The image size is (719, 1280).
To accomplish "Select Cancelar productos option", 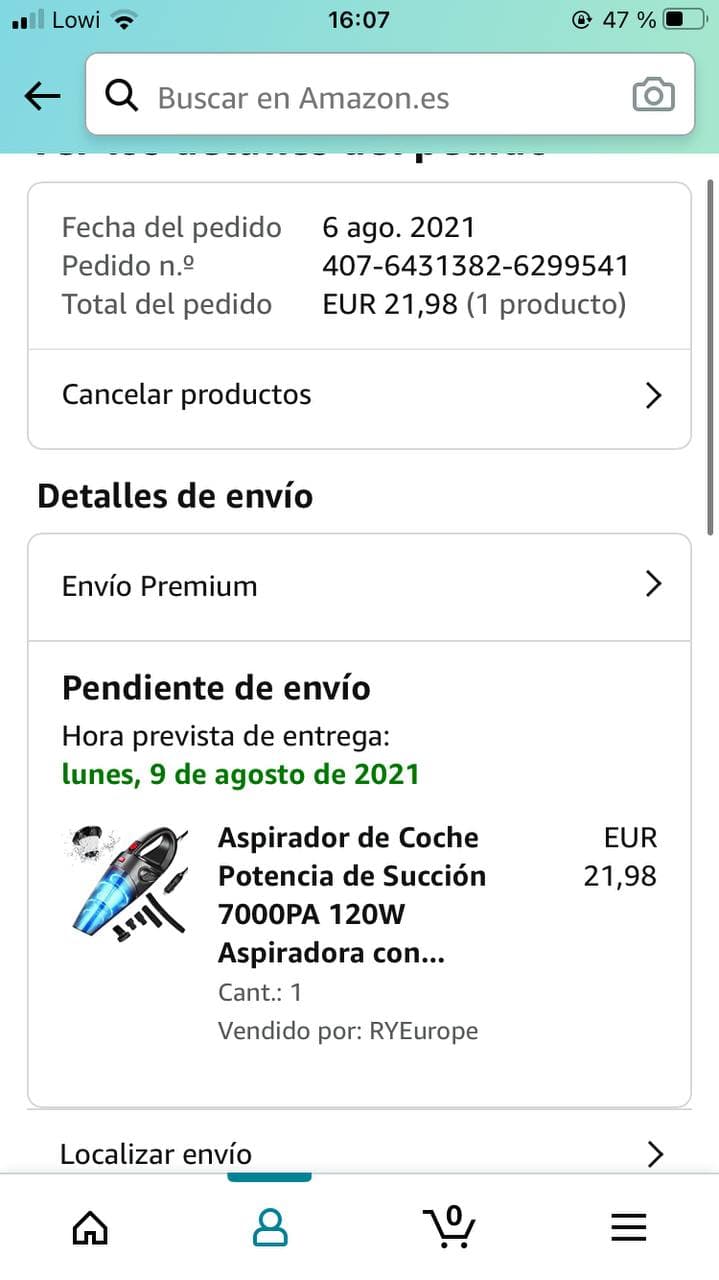I will tap(187, 395).
